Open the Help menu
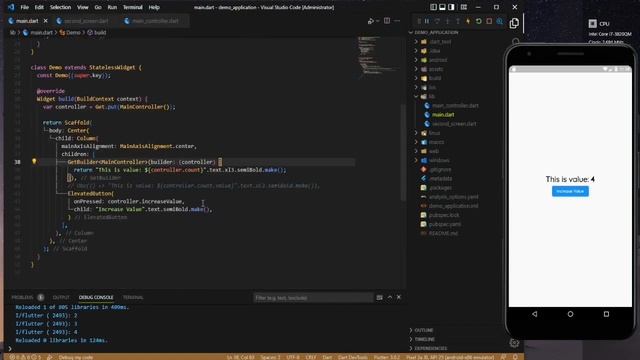The width and height of the screenshot is (640, 360). 154,7
